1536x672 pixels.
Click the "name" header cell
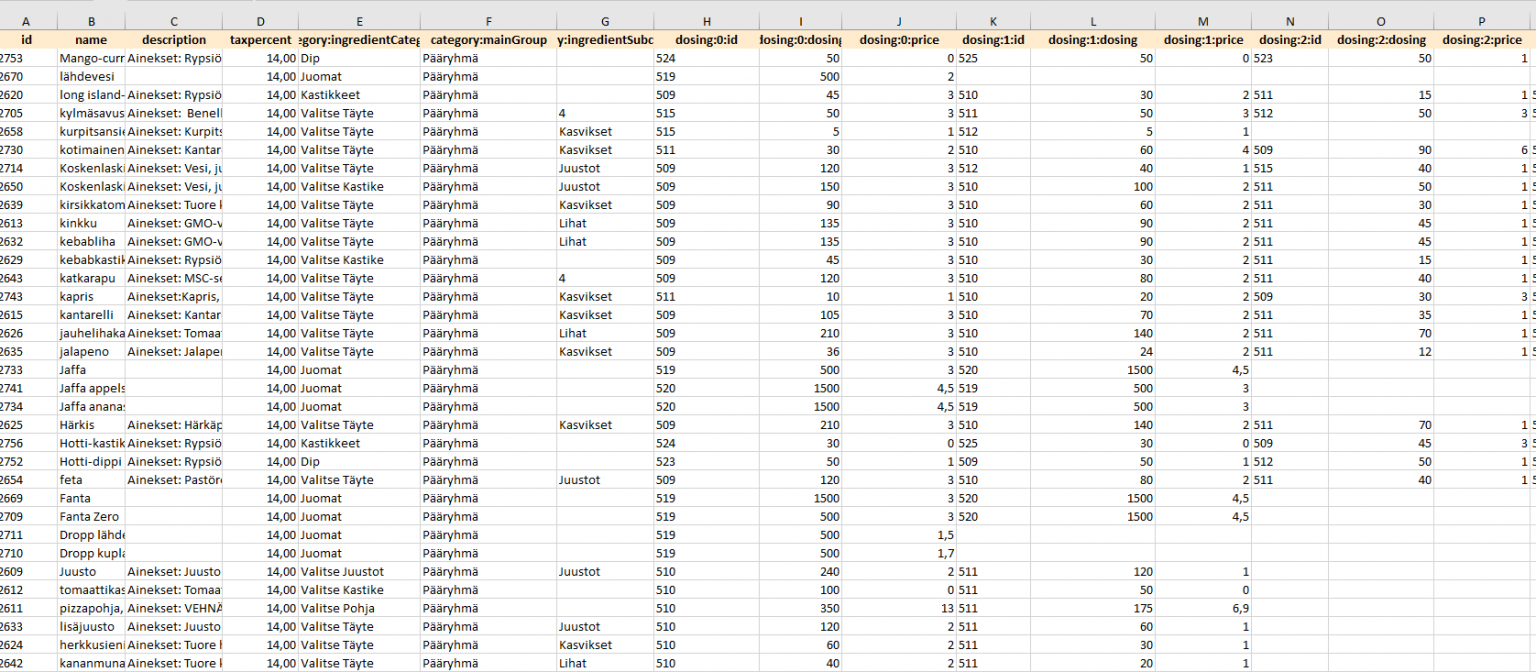(x=90, y=40)
